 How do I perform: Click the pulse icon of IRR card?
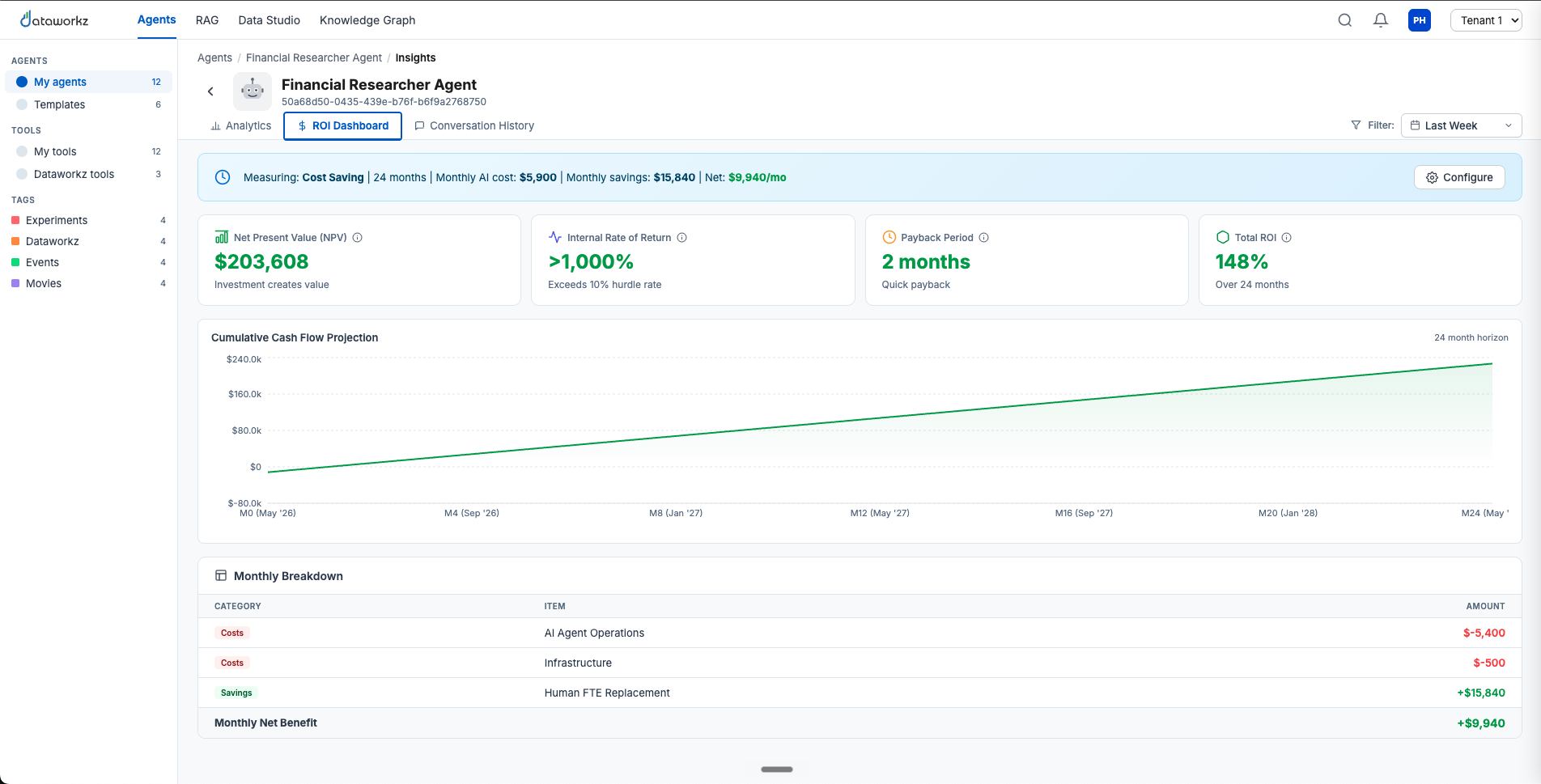(x=554, y=237)
